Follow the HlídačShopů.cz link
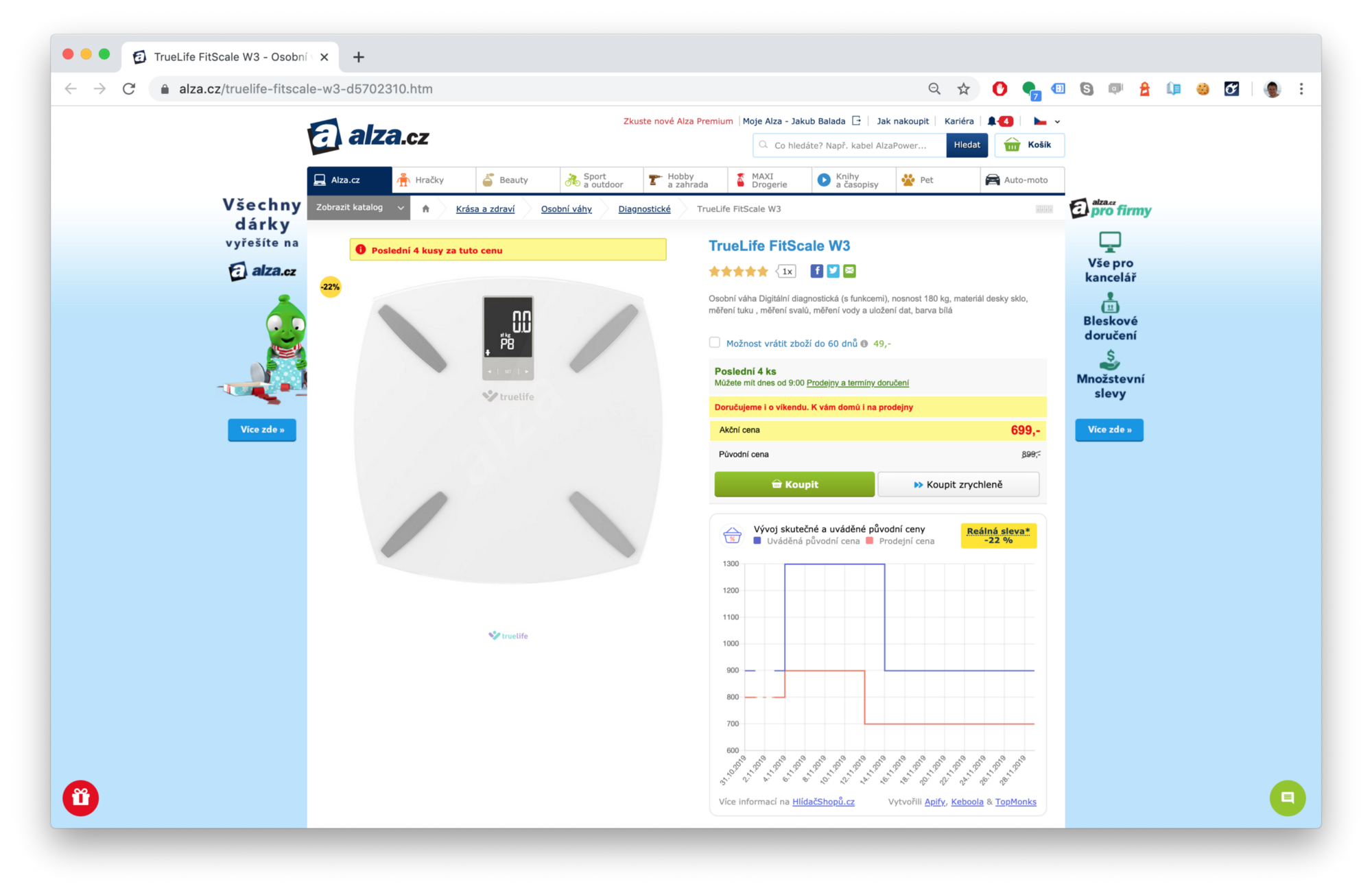Image resolution: width=1372 pixels, height=895 pixels. pyautogui.click(x=823, y=802)
